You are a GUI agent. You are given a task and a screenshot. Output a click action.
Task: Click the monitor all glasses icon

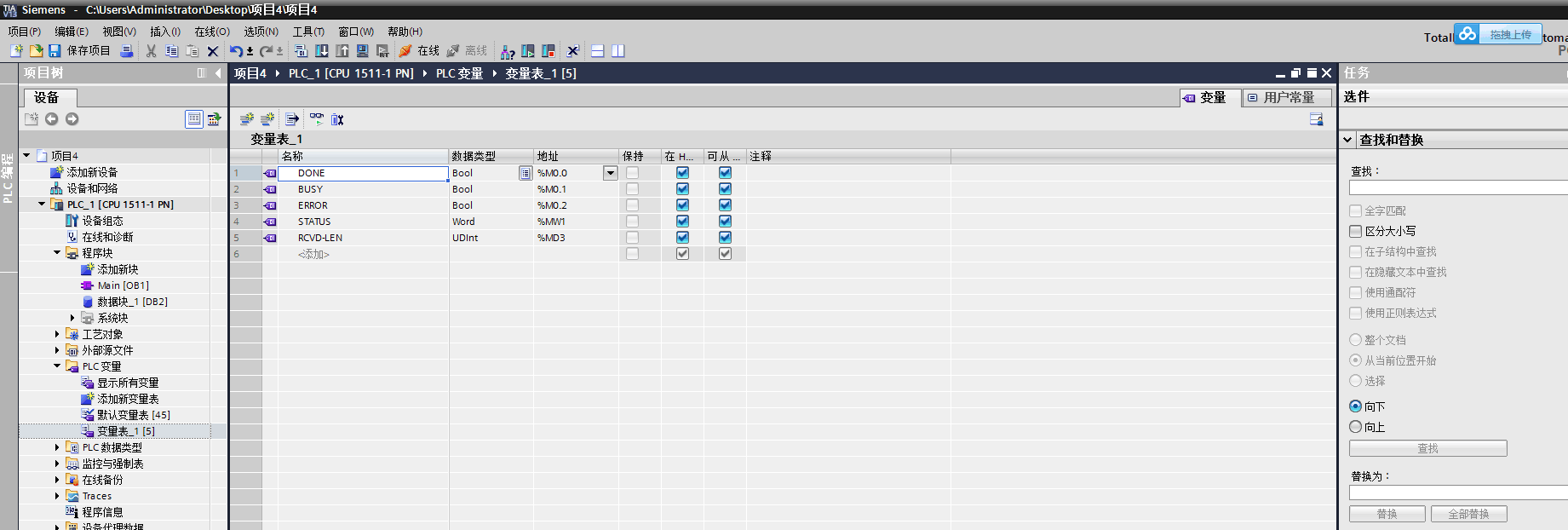(x=317, y=119)
